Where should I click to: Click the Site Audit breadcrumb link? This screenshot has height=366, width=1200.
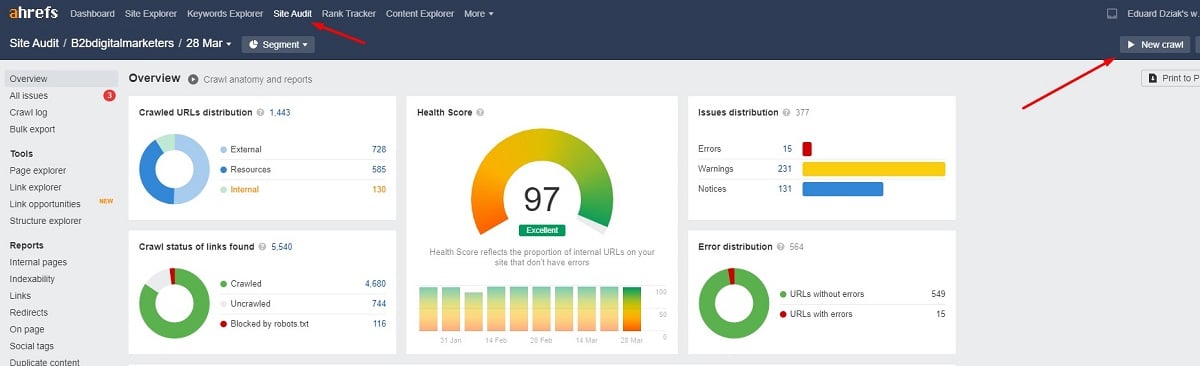pos(35,44)
